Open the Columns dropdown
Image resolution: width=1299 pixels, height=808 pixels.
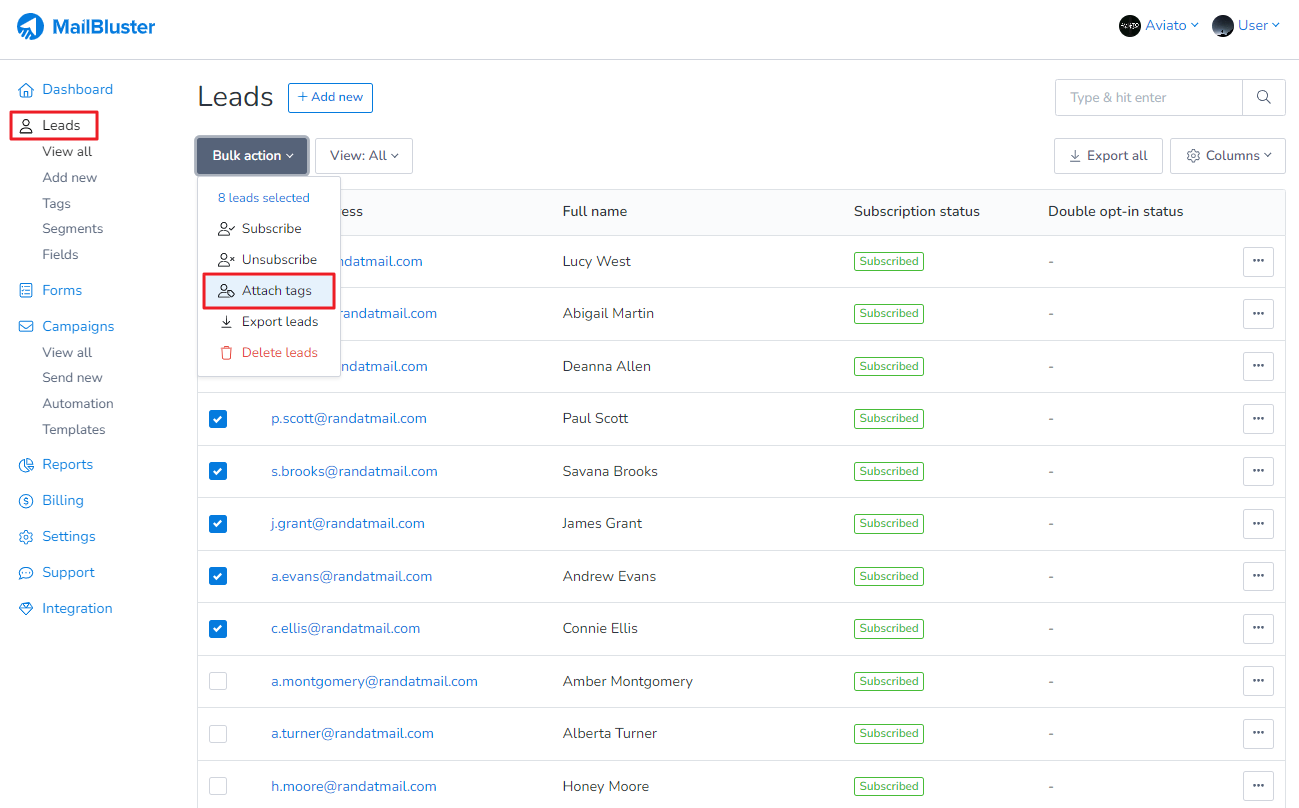click(x=1227, y=156)
